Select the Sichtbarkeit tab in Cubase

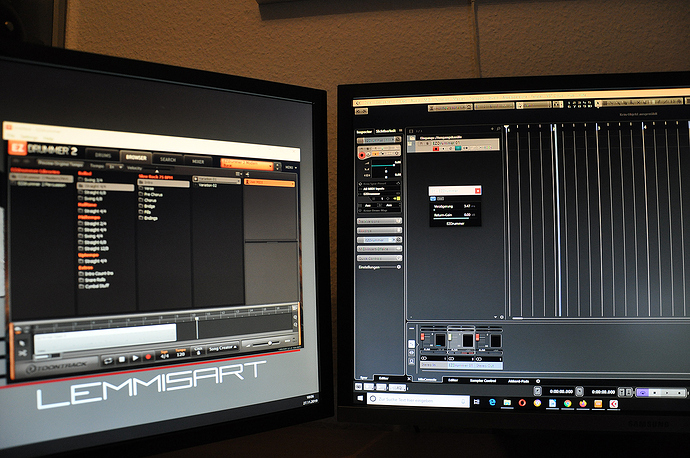coord(385,131)
